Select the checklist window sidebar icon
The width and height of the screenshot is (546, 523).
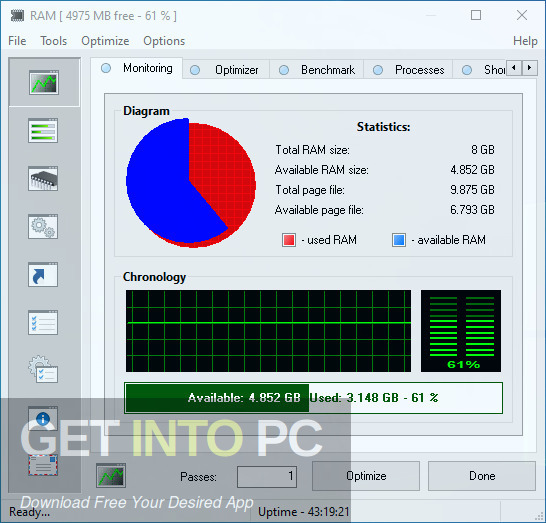[x=43, y=322]
